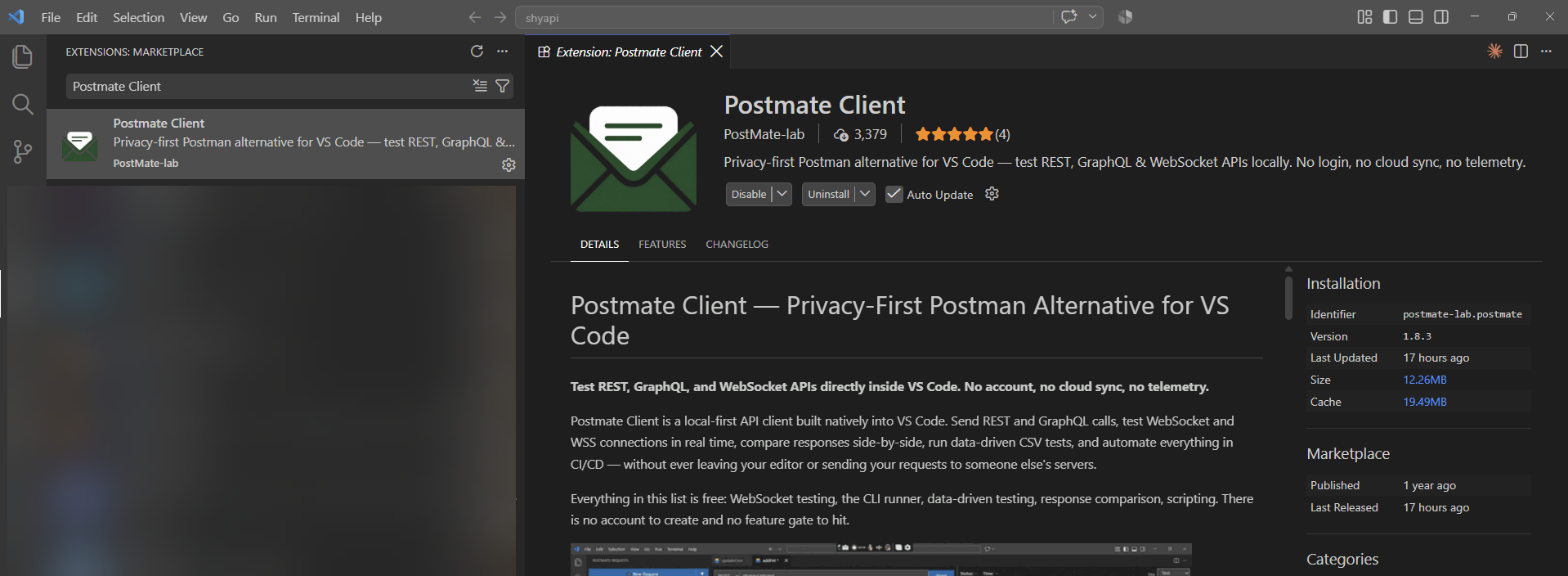Viewport: 1568px width, 576px height.
Task: Open chat icon in title bar
Action: 1069,16
